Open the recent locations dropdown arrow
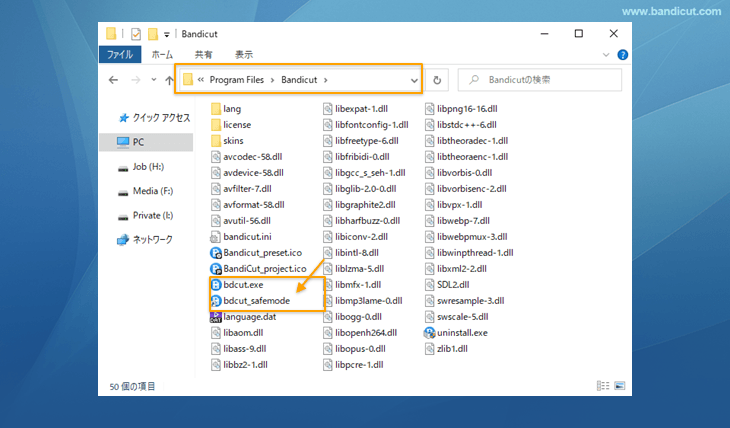This screenshot has height=428, width=730. click(x=154, y=79)
